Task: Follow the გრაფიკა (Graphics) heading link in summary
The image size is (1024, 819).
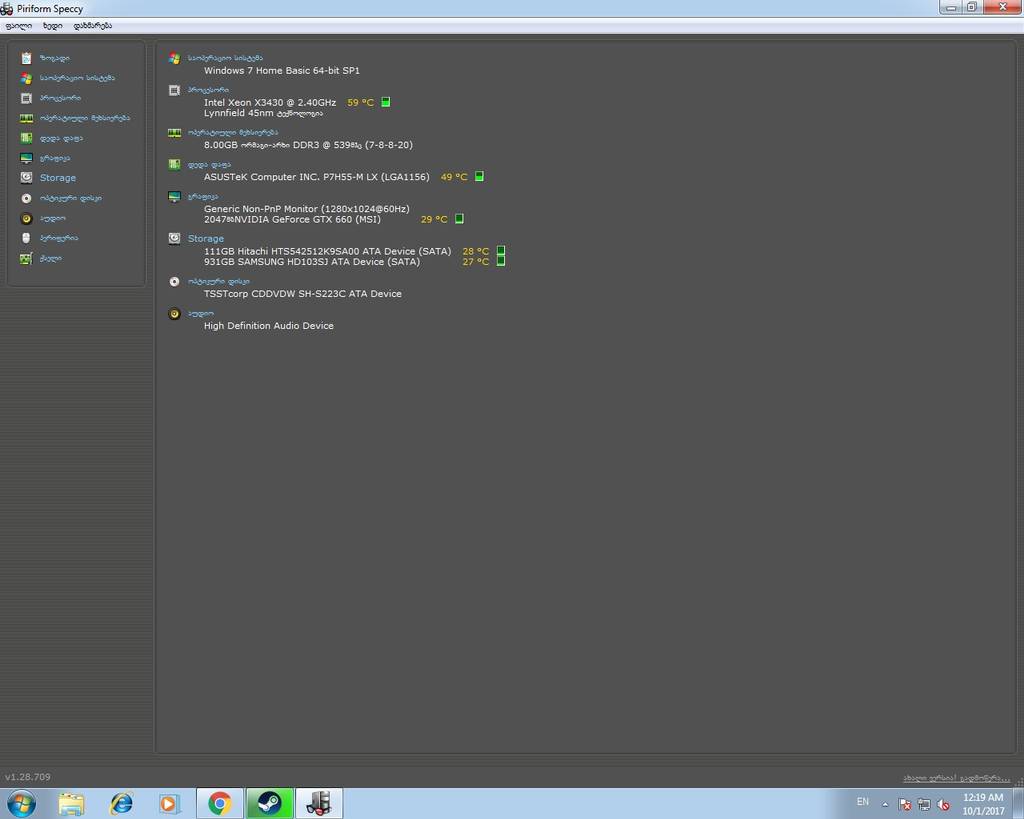Action: [203, 197]
